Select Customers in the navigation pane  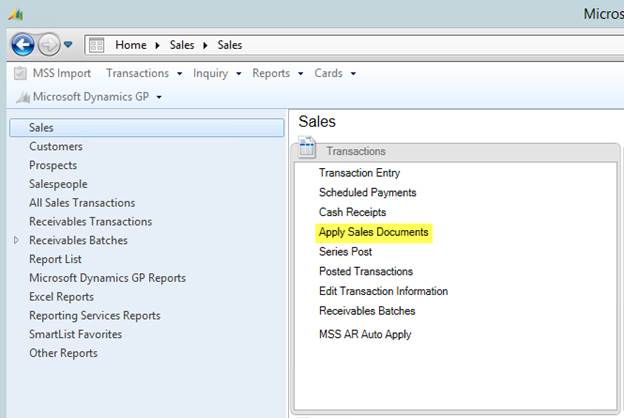pos(56,146)
